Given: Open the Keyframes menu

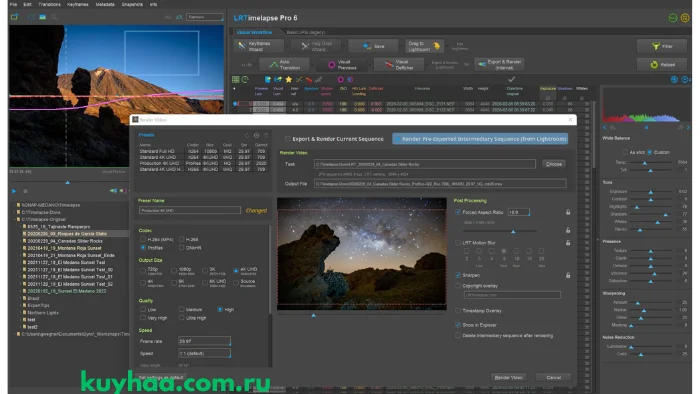Looking at the screenshot, I should (78, 4).
